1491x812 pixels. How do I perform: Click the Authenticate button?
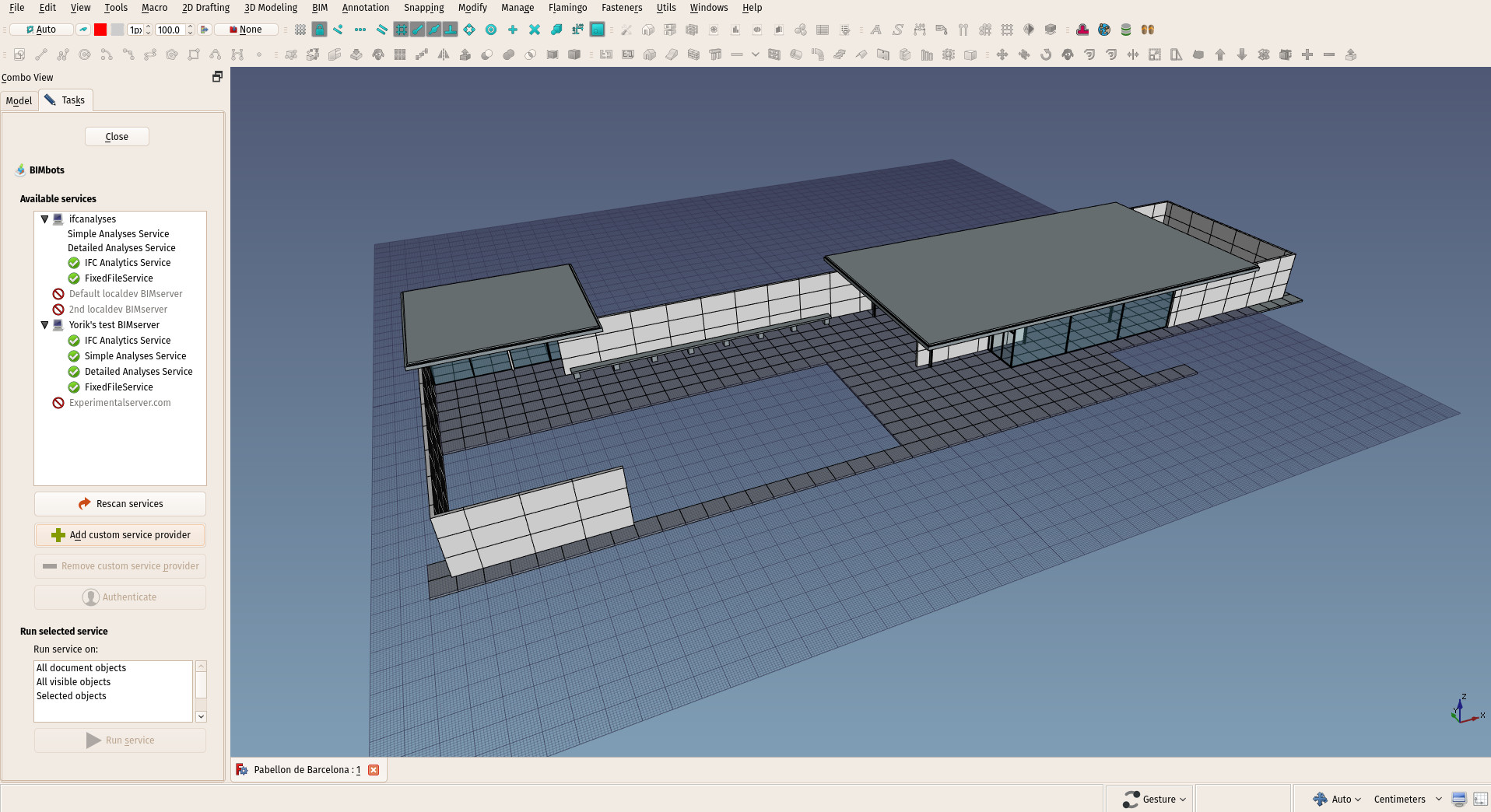[x=120, y=597]
